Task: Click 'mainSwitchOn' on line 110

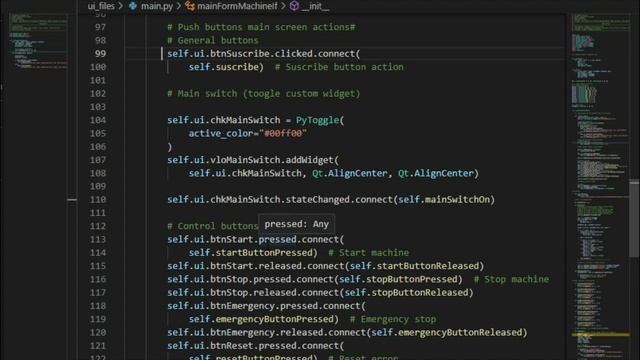Action: click(x=457, y=200)
